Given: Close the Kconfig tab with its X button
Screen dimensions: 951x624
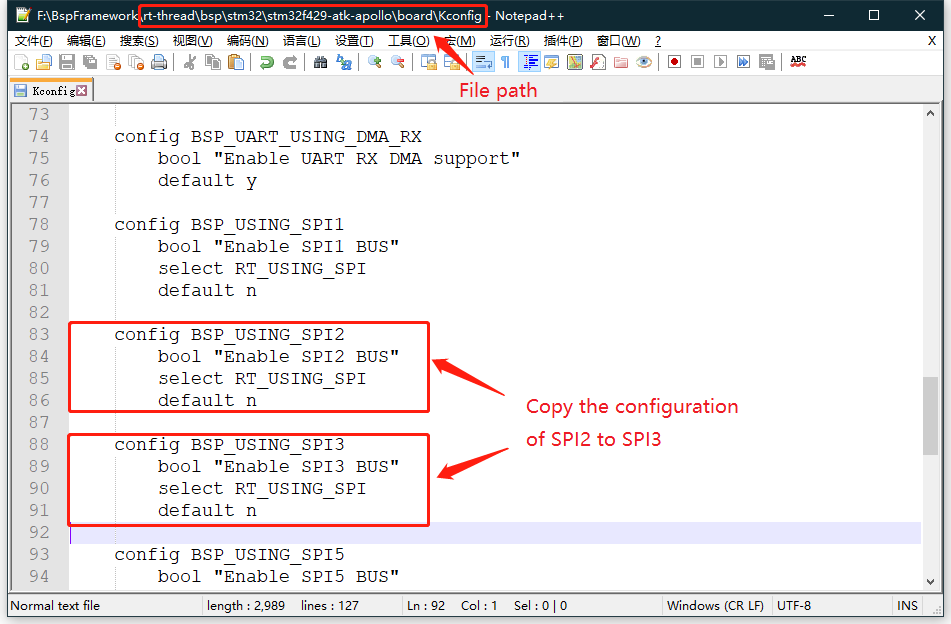Looking at the screenshot, I should pos(82,91).
